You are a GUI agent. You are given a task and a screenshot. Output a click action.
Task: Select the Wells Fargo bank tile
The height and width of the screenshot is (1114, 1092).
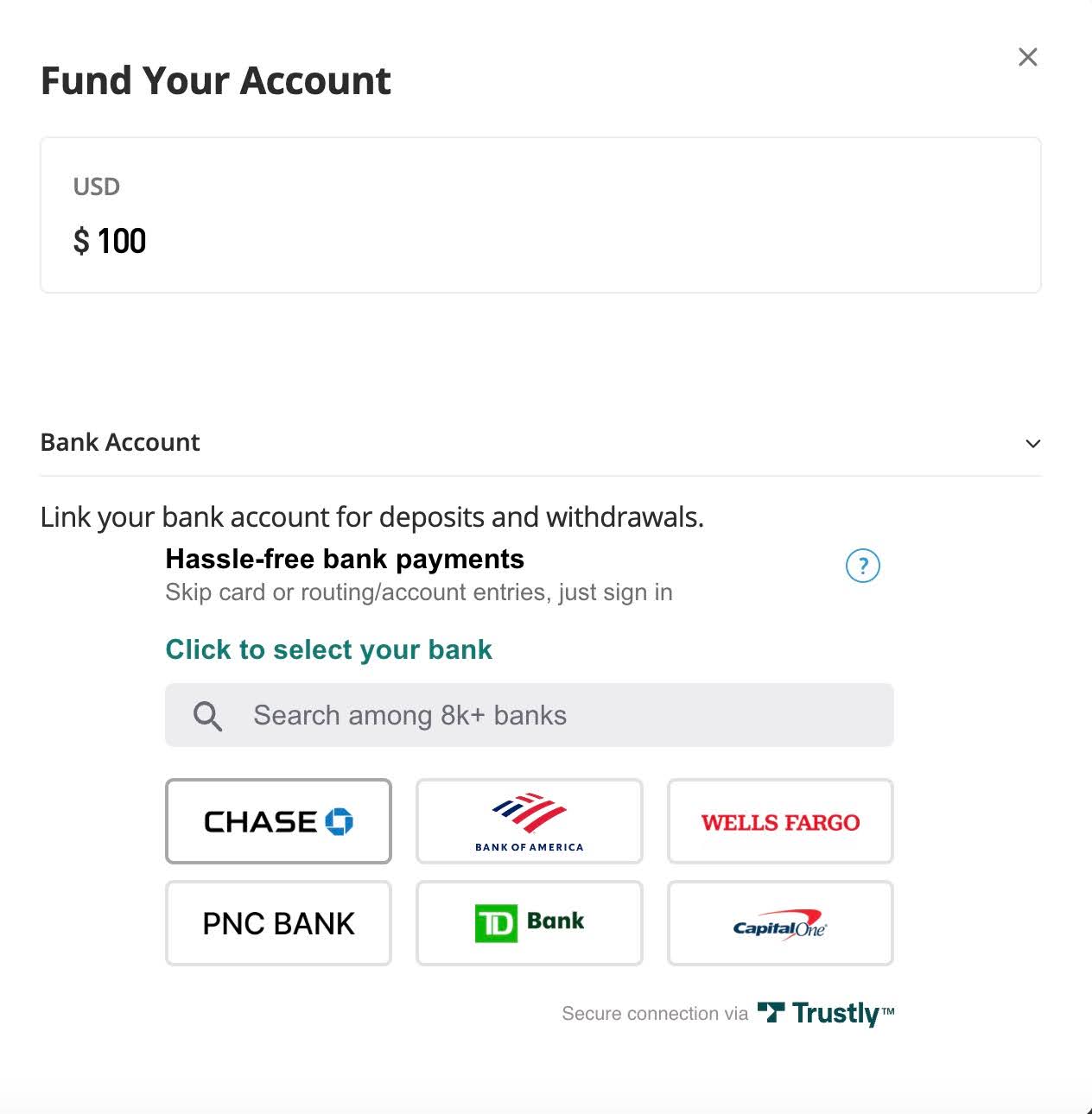pyautogui.click(x=780, y=821)
